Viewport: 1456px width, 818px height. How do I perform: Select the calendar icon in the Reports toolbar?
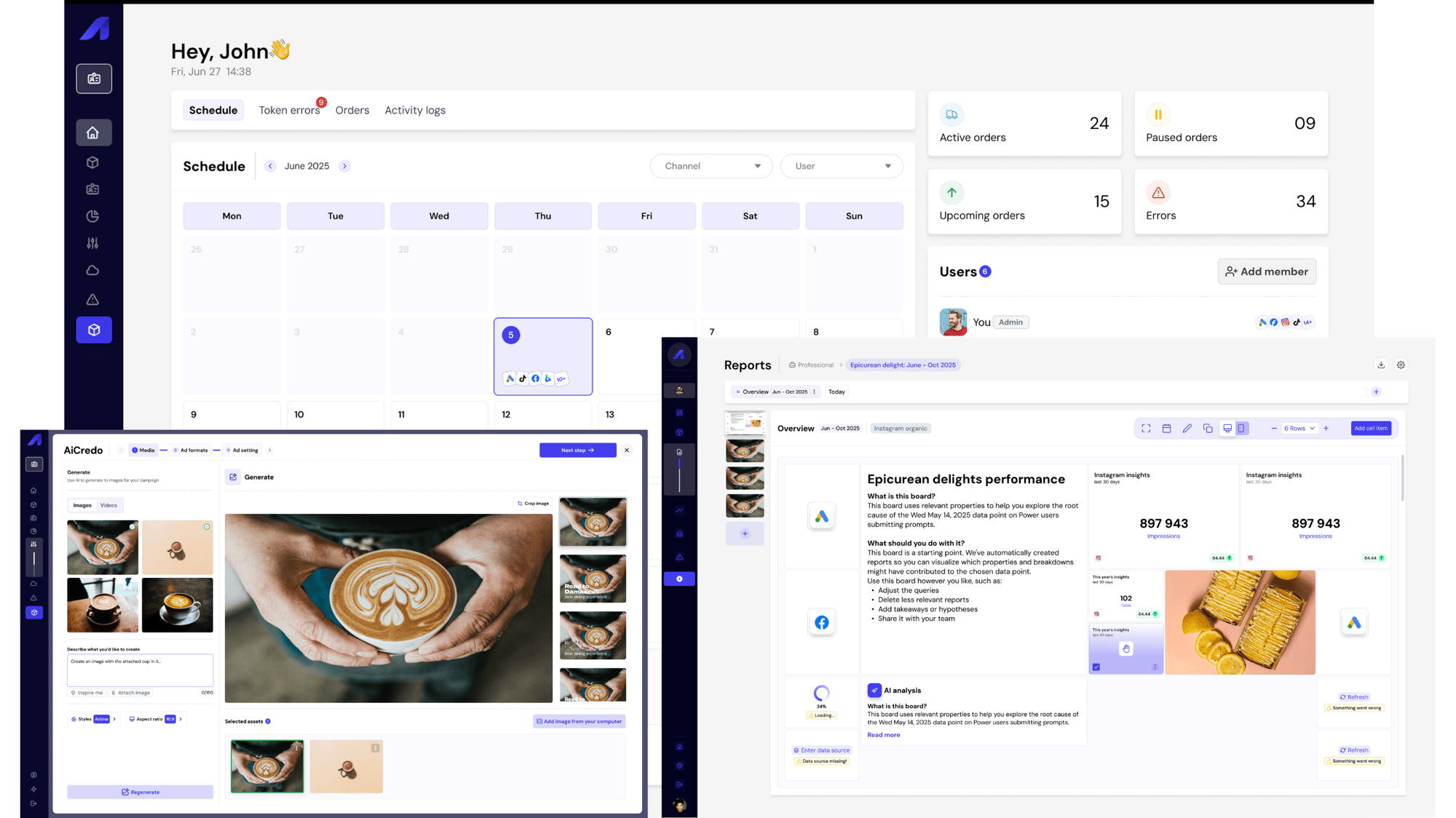pos(1166,429)
